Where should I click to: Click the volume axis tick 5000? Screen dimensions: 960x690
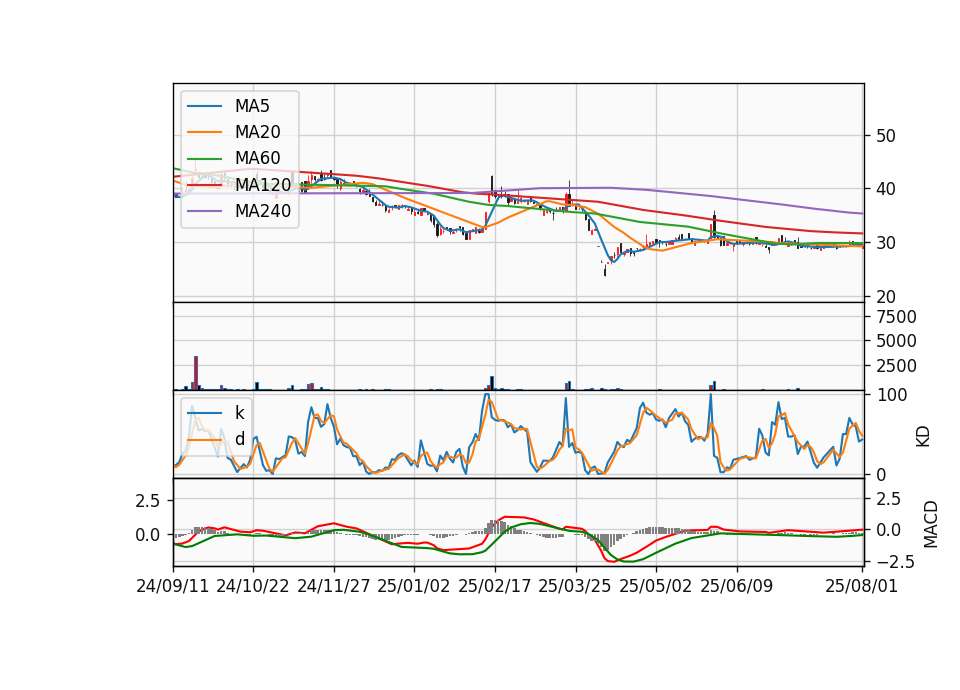point(896,341)
